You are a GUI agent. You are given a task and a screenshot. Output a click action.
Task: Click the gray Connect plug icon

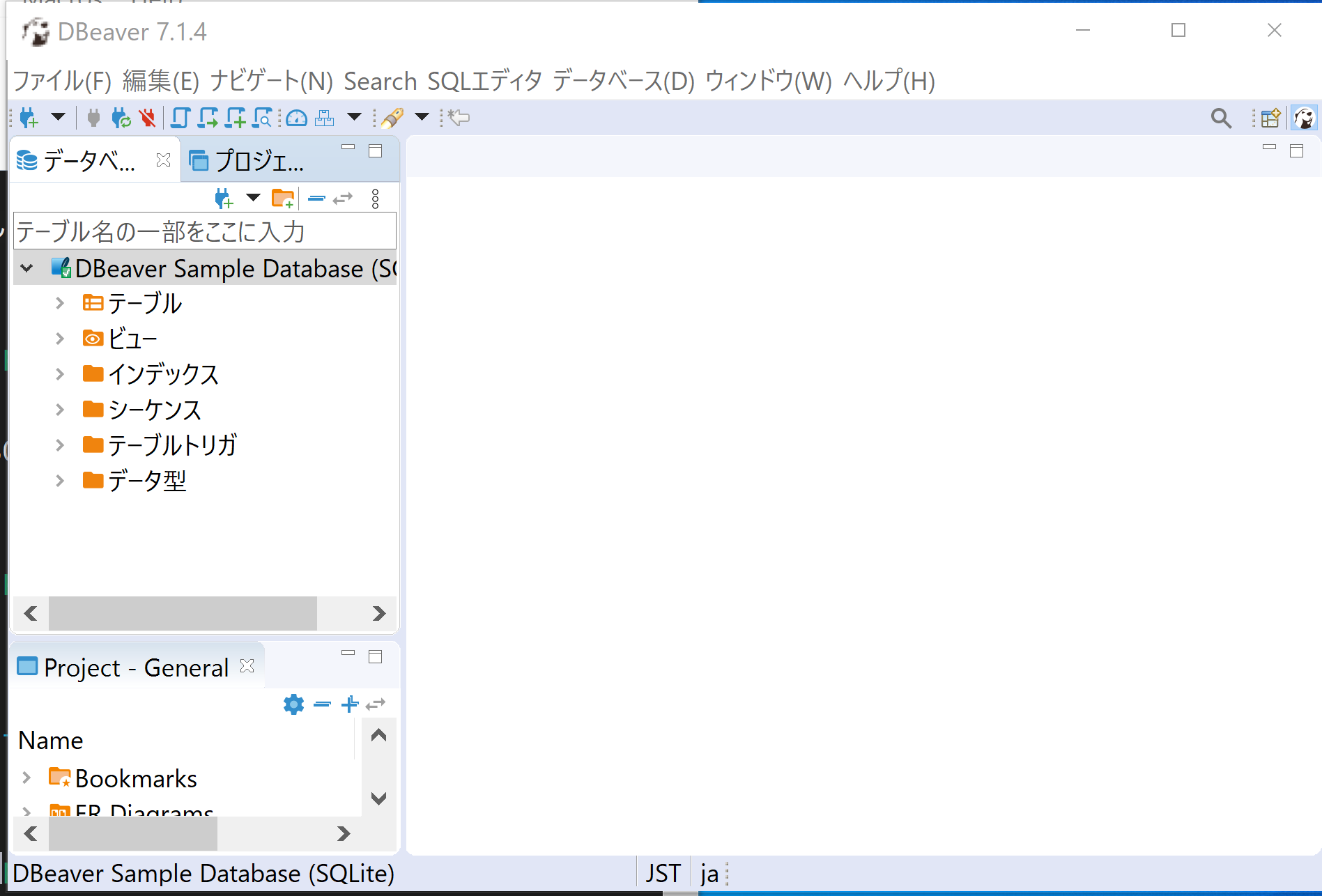click(93, 118)
